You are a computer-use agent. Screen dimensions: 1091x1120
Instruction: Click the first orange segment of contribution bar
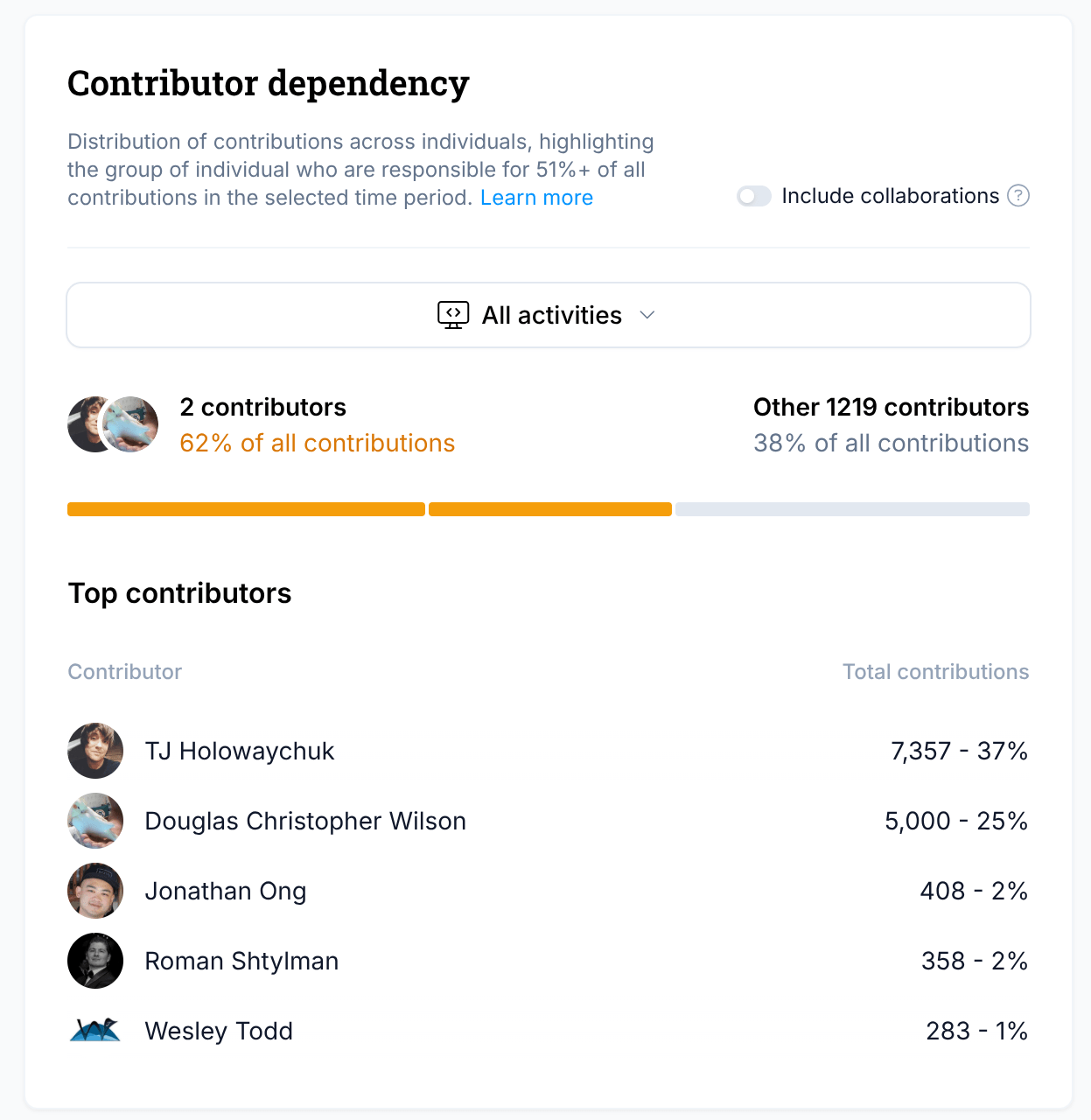coord(246,509)
